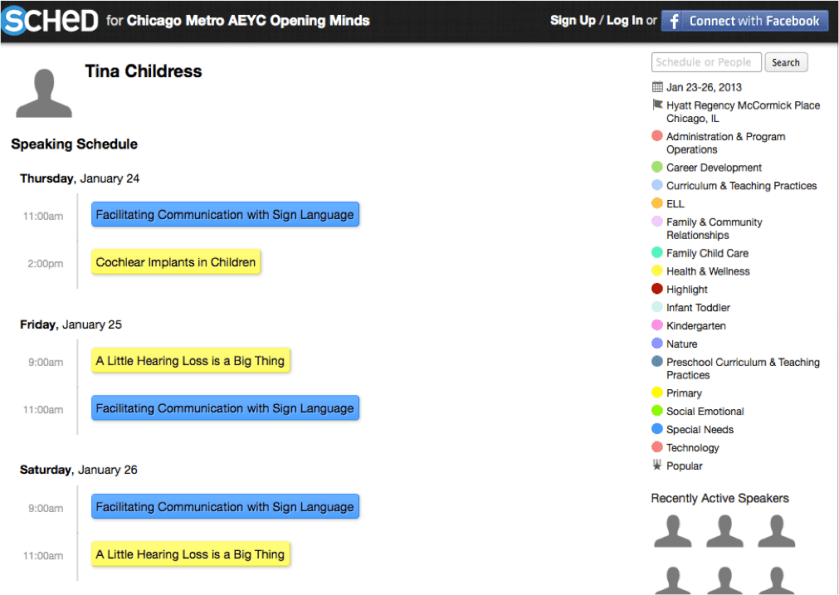Screen dimensions: 839x595
Task: Filter by Infant Toddler category
Action: [698, 308]
